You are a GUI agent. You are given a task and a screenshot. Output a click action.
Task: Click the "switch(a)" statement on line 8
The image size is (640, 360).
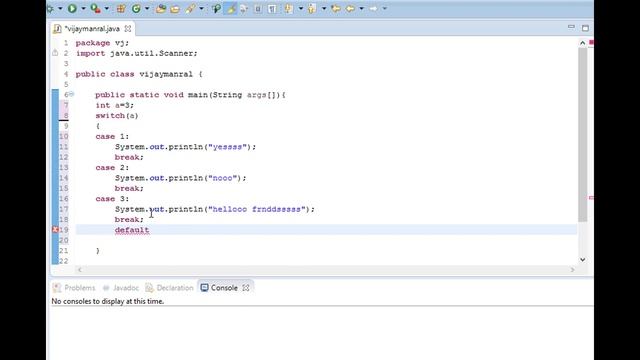[117, 116]
